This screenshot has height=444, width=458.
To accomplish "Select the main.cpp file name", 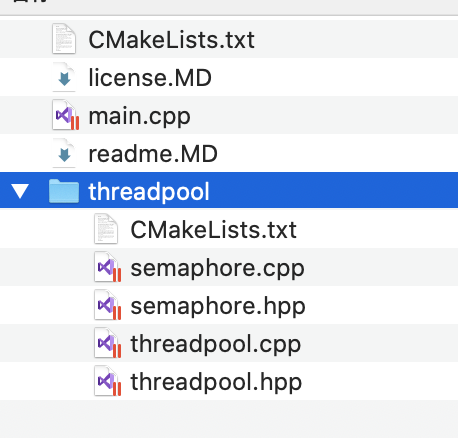I will click(139, 116).
